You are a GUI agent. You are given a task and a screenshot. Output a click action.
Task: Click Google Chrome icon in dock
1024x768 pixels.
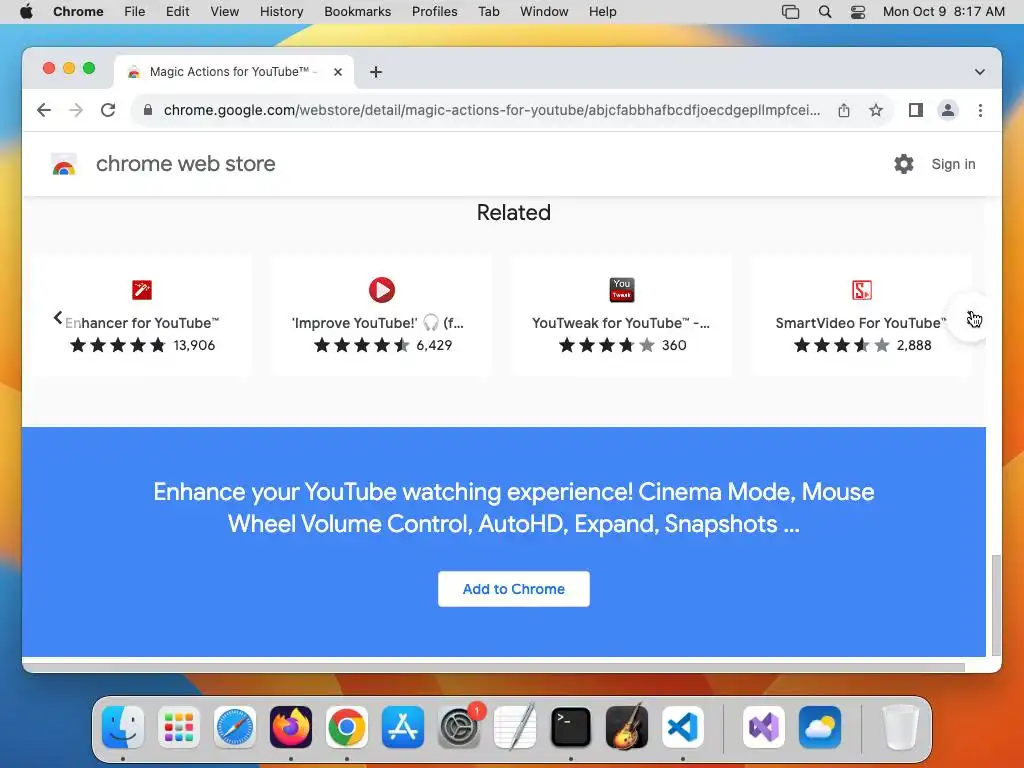click(x=347, y=727)
